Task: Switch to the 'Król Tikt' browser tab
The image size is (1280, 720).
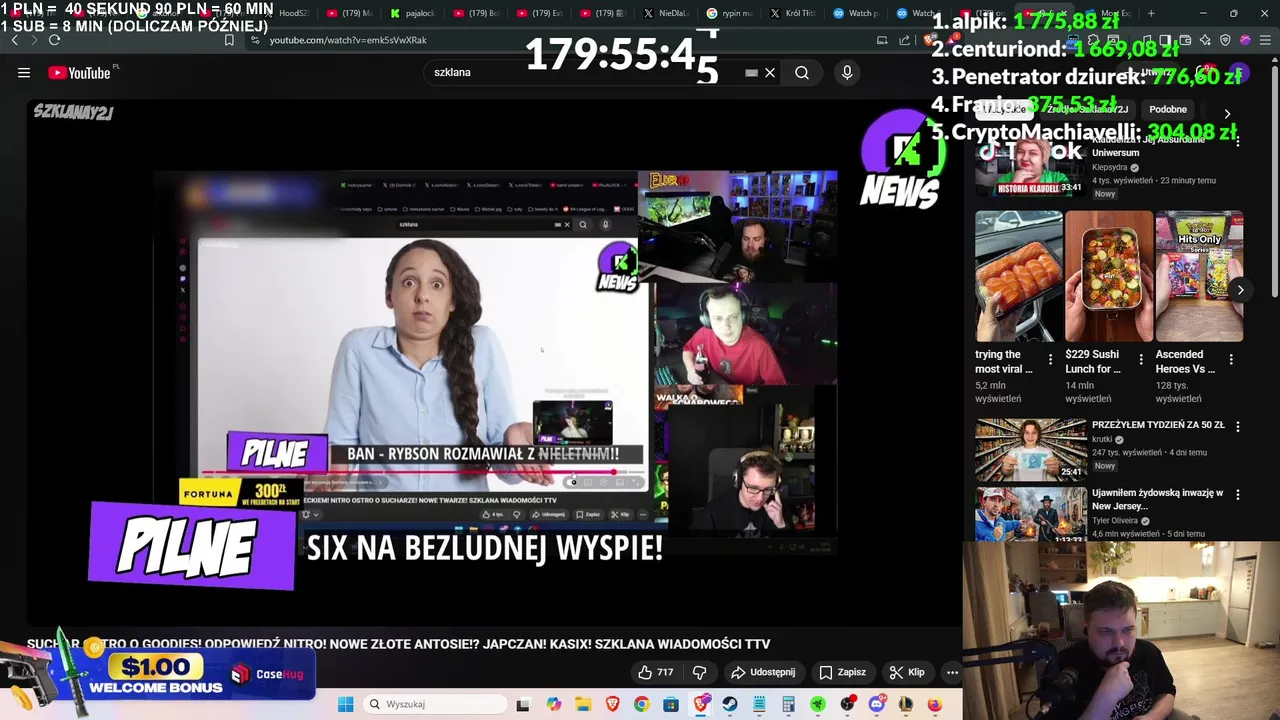Action: [792, 13]
